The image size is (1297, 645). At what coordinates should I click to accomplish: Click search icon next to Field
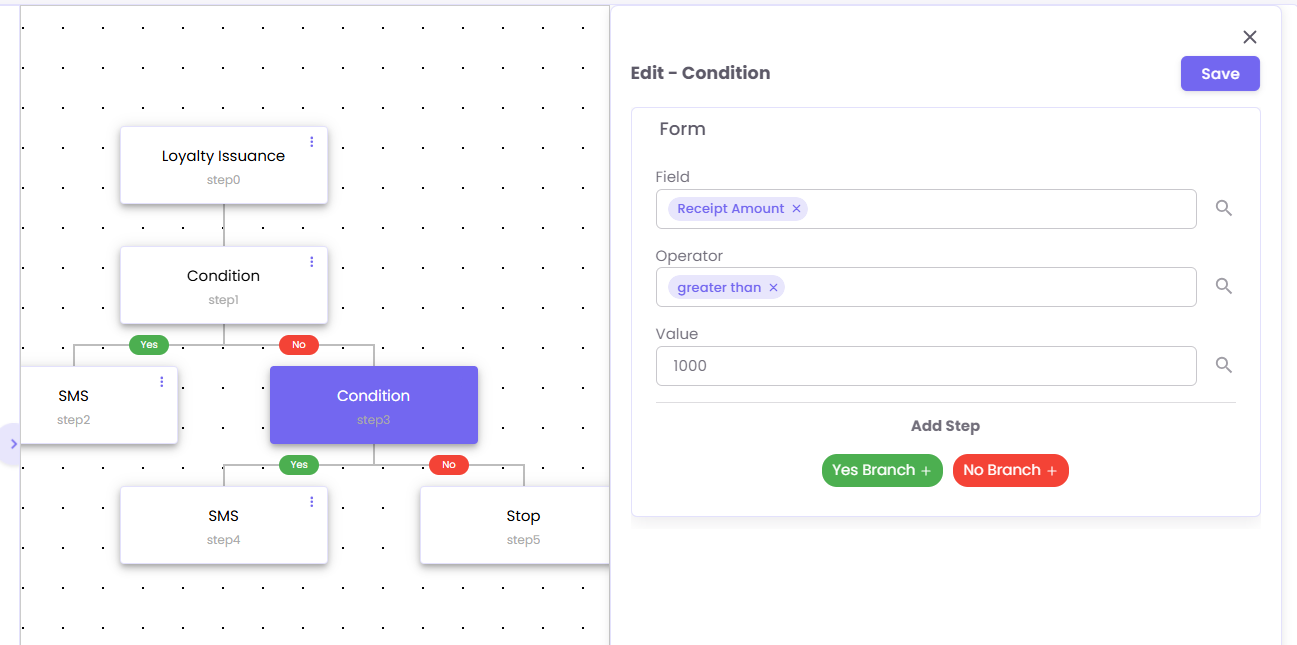1223,208
